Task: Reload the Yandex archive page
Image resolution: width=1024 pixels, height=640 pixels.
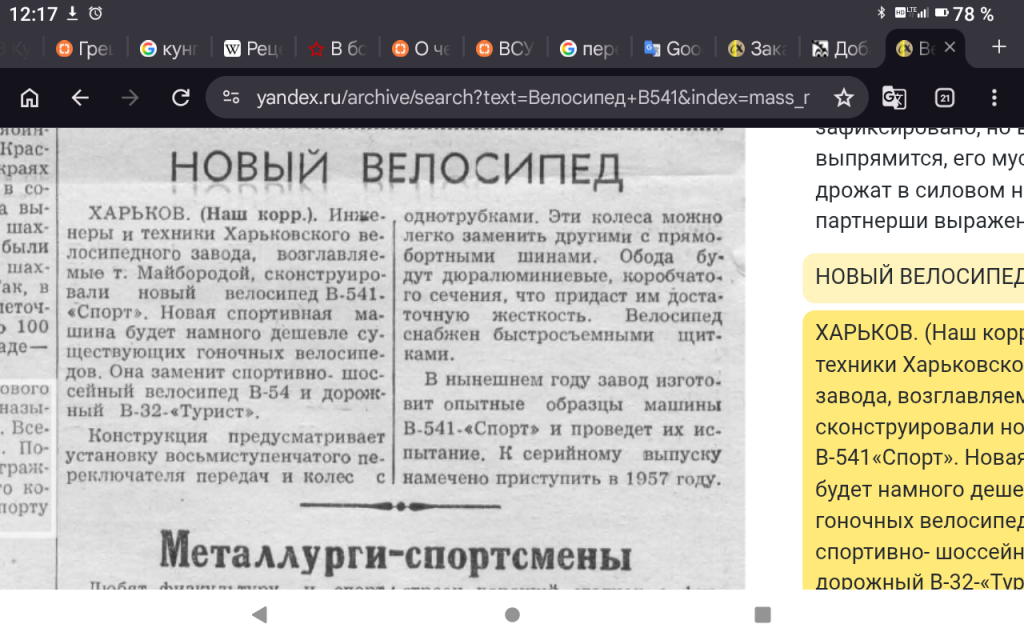Action: pyautogui.click(x=181, y=97)
